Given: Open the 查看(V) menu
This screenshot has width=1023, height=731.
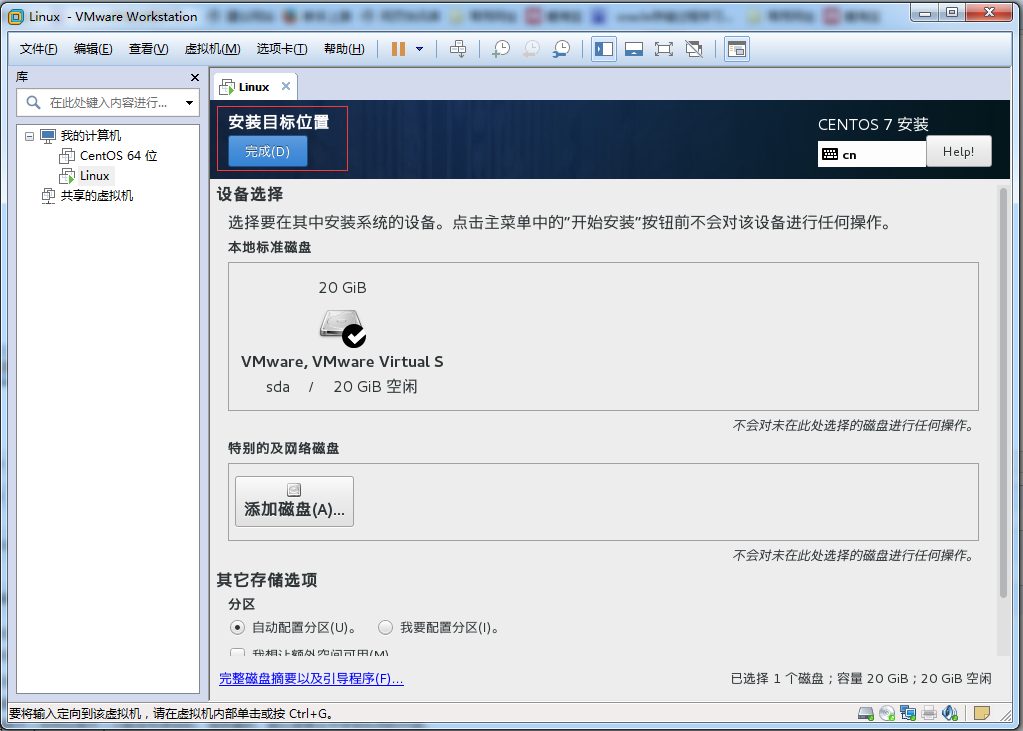Looking at the screenshot, I should click(148, 49).
